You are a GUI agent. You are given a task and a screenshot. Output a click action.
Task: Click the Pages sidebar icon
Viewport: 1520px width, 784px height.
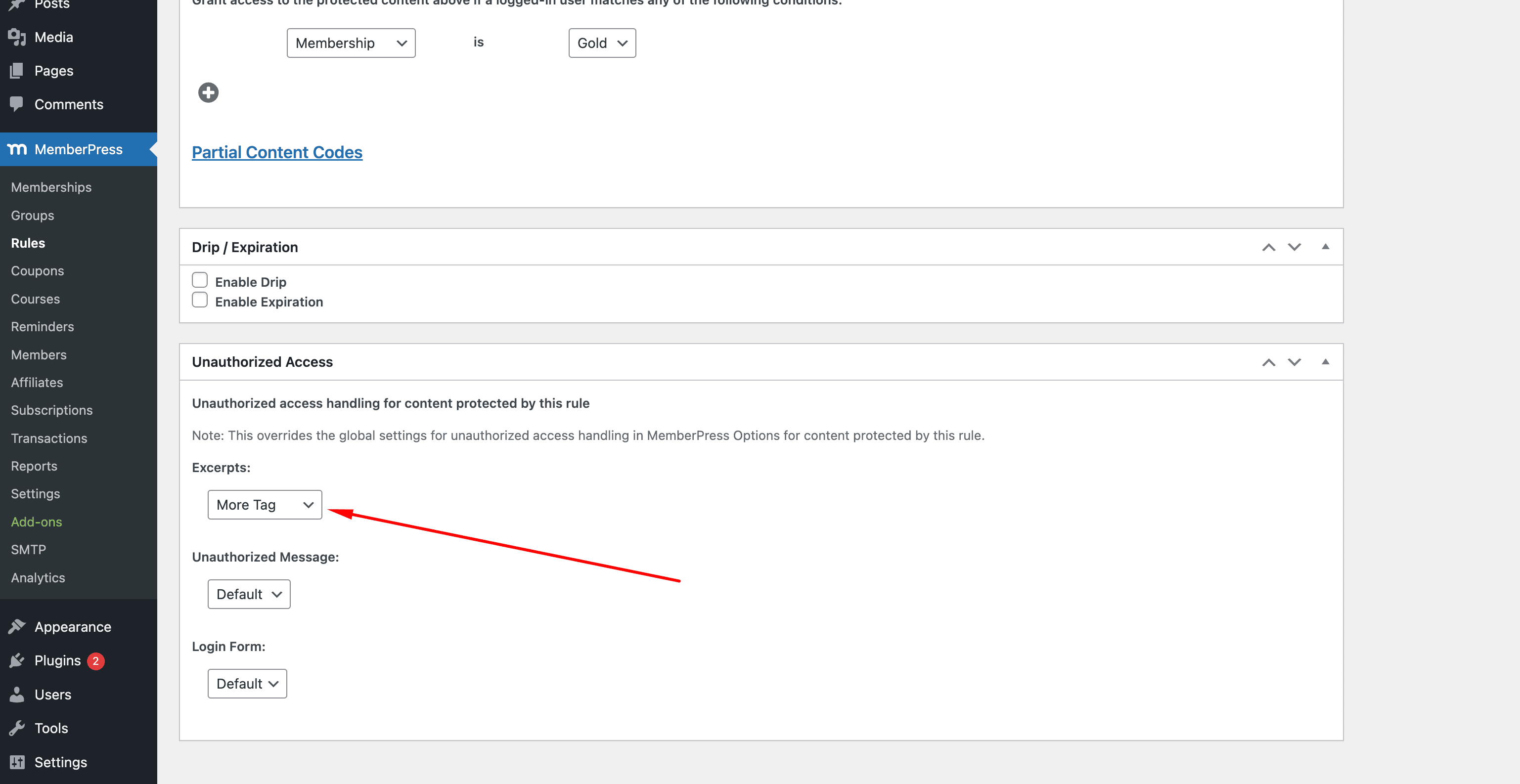point(17,71)
